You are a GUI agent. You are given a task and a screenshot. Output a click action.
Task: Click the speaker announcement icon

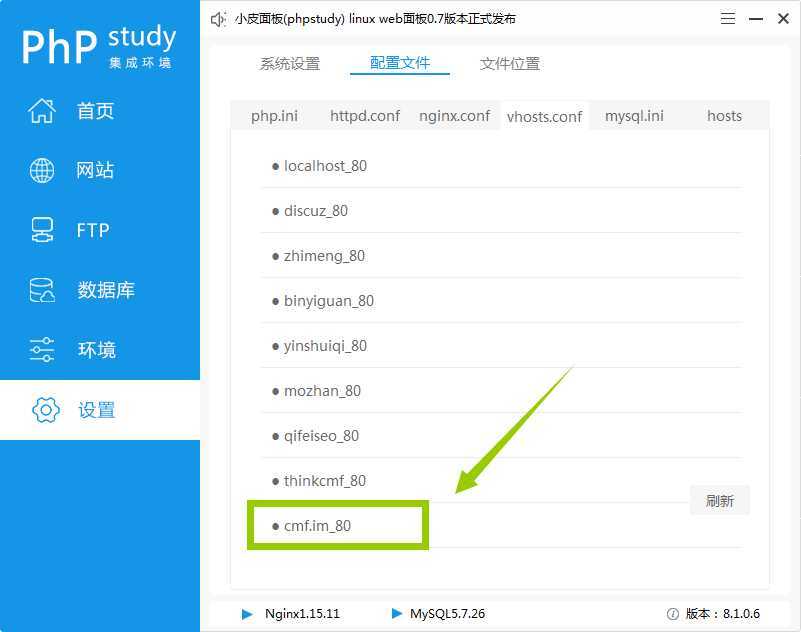coord(219,19)
